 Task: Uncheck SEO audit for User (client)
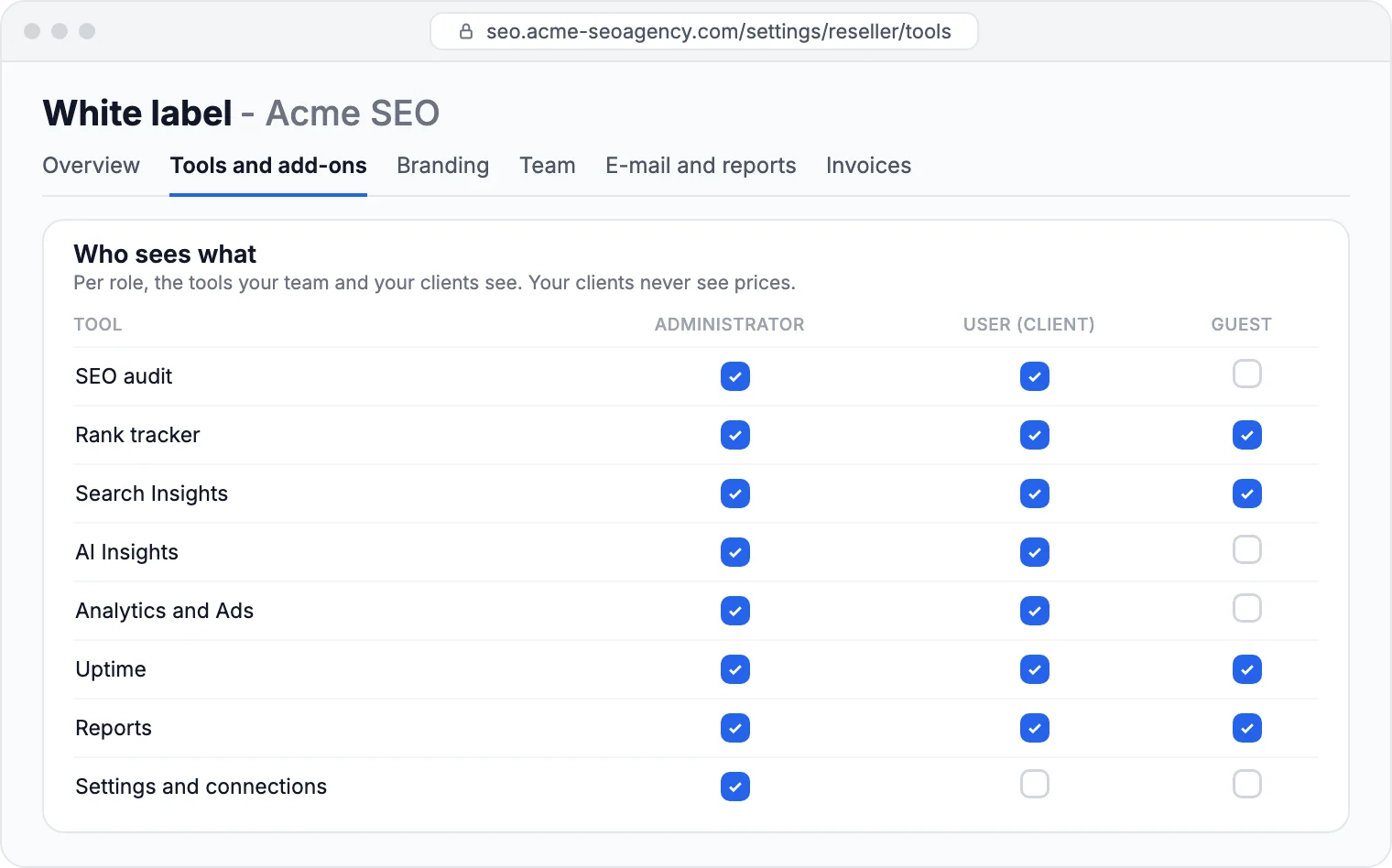[1035, 376]
